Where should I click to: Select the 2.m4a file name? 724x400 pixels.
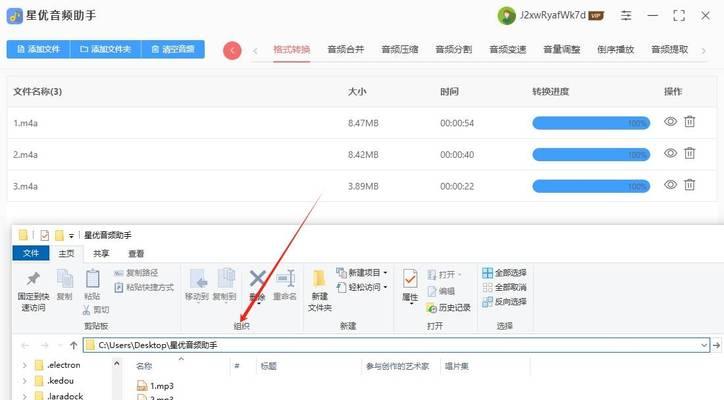25,155
